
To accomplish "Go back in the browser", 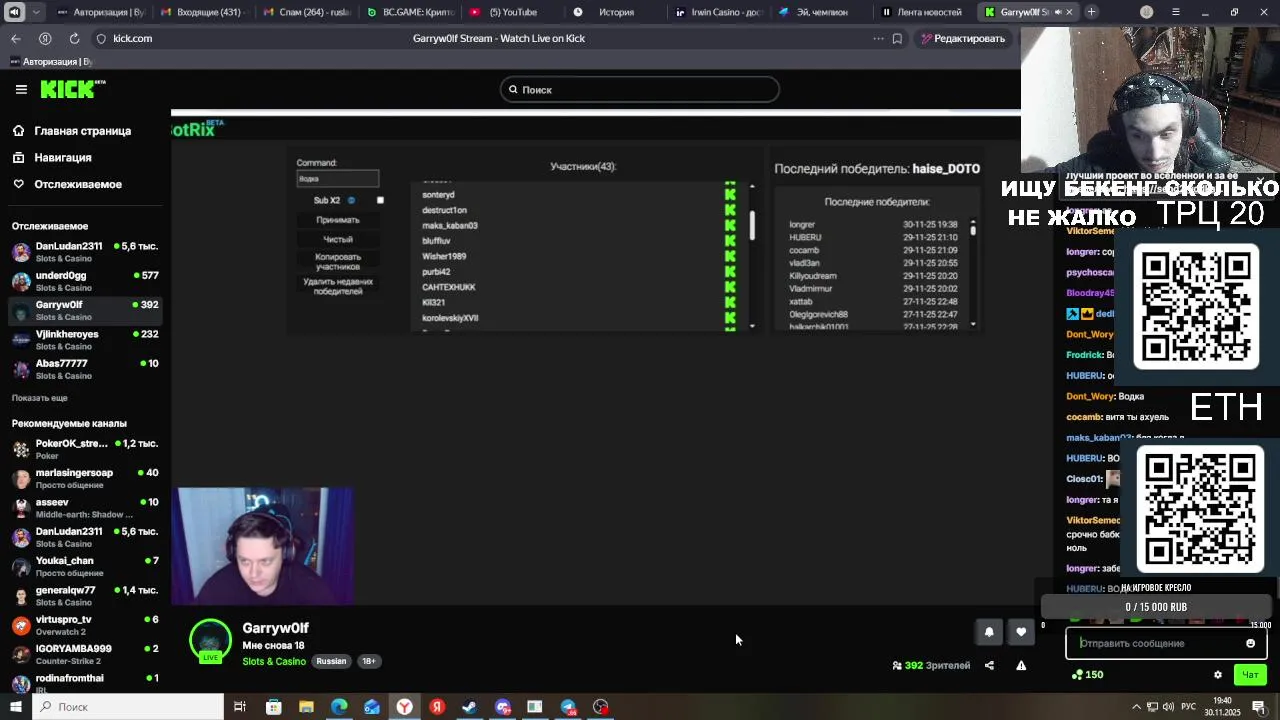I will coord(16,38).
